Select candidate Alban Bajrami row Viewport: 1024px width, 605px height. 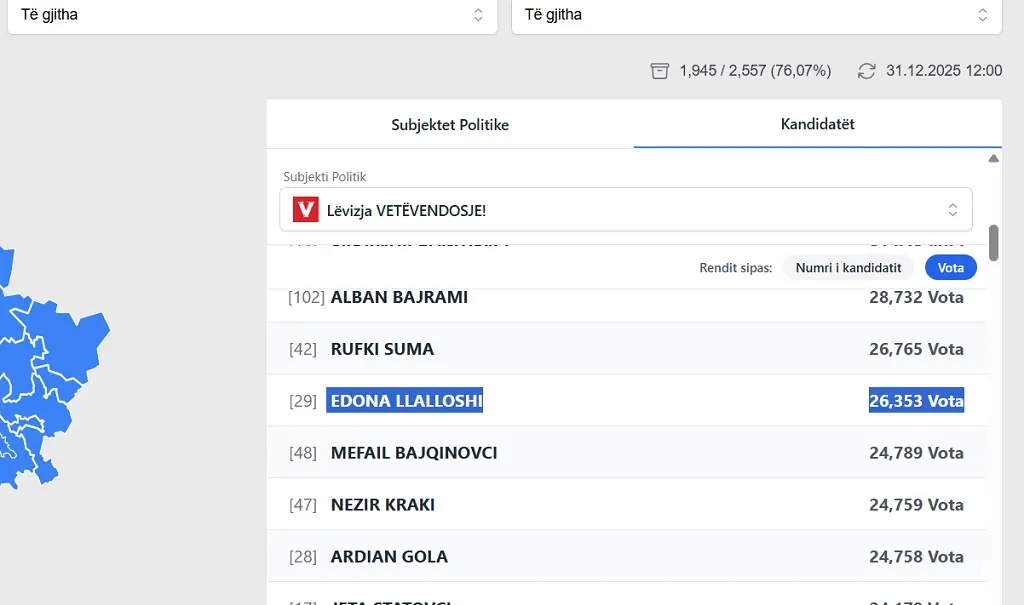pyautogui.click(x=399, y=297)
